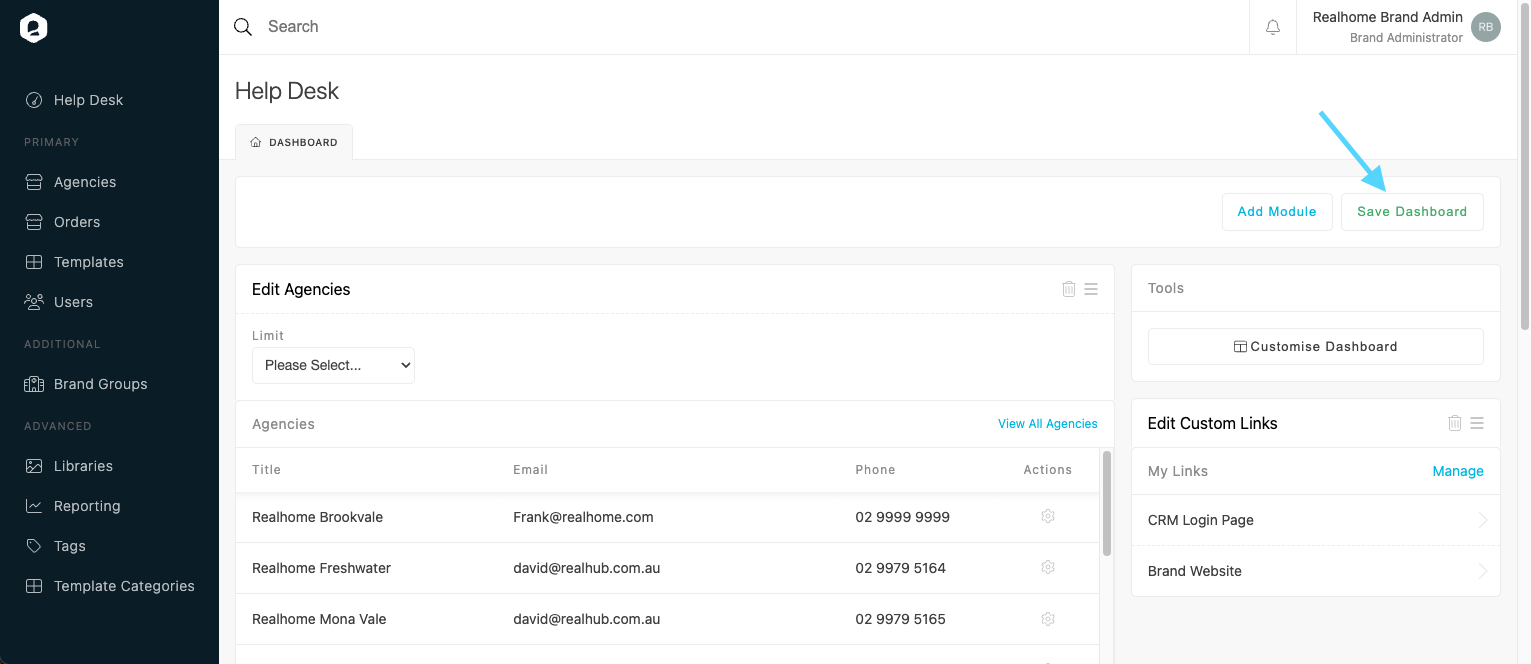Click the Orders sidebar icon
Viewport: 1531px width, 664px height.
point(34,222)
